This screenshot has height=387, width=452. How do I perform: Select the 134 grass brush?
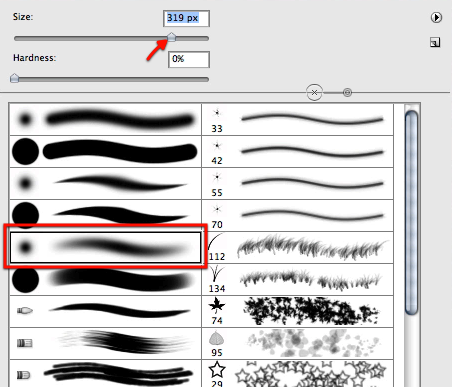pyautogui.click(x=298, y=279)
